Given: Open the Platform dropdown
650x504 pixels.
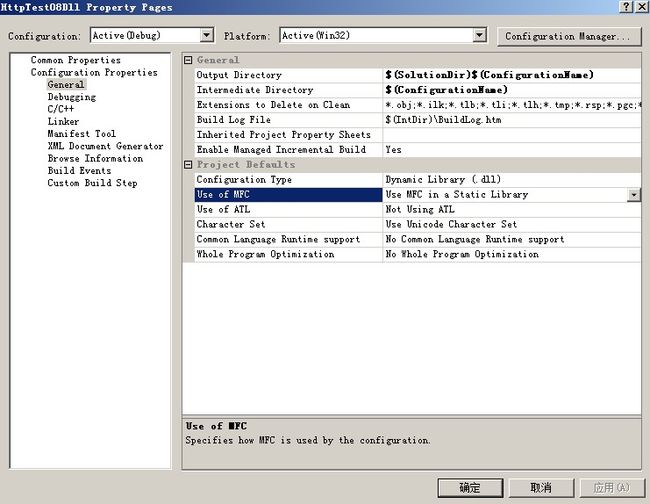Looking at the screenshot, I should click(479, 36).
